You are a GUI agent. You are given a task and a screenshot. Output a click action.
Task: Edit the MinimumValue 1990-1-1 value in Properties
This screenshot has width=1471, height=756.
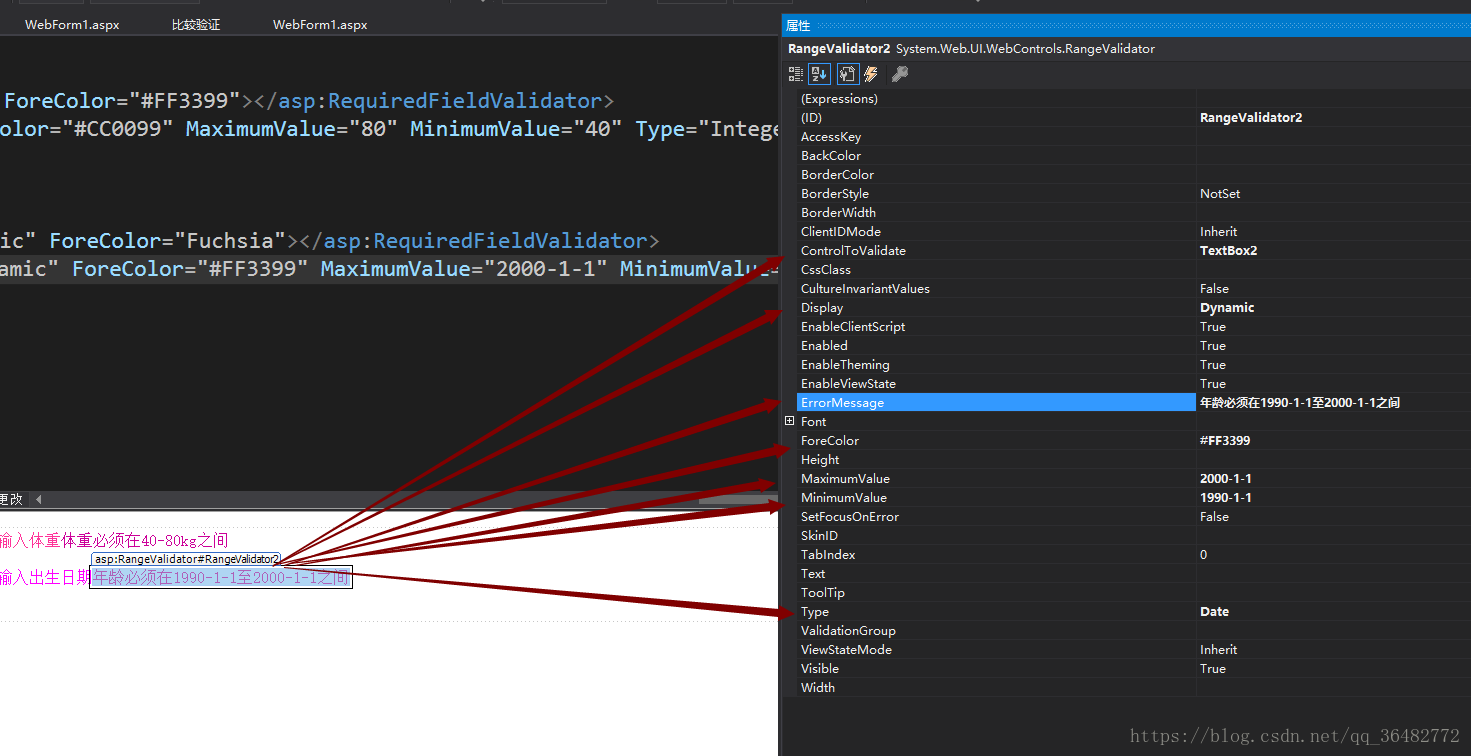[1226, 498]
